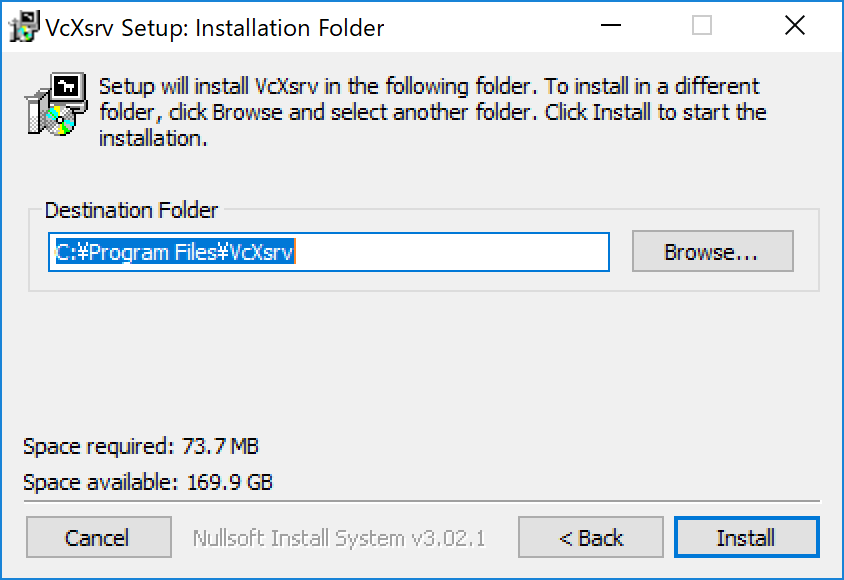This screenshot has height=580, width=844.
Task: Click the Space required 73.7 MB text
Action: 140,446
